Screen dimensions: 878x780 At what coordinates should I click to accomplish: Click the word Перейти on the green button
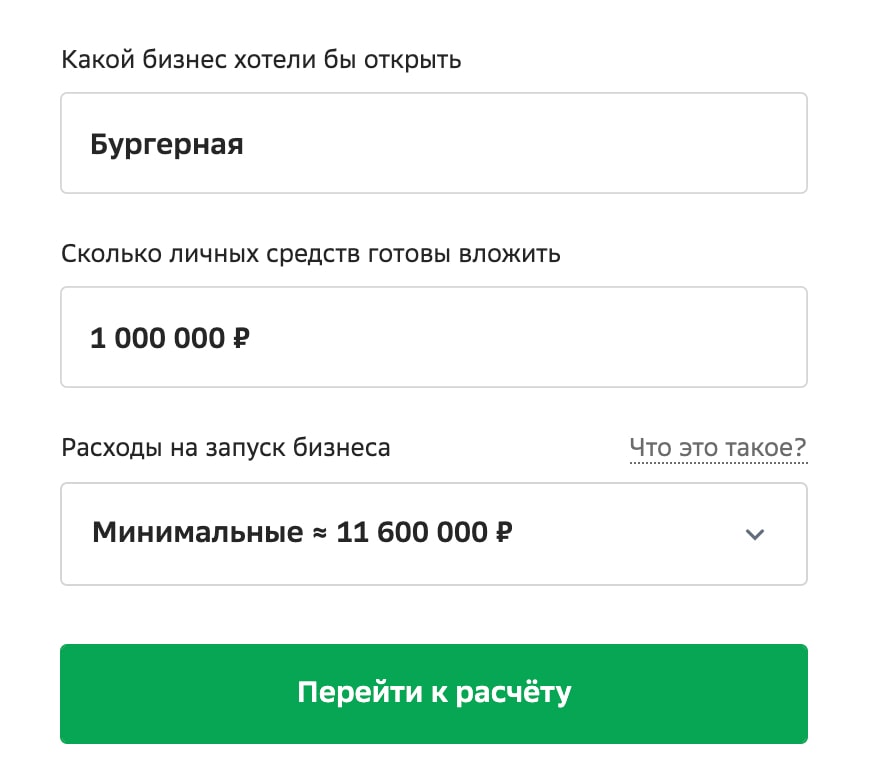pos(360,692)
